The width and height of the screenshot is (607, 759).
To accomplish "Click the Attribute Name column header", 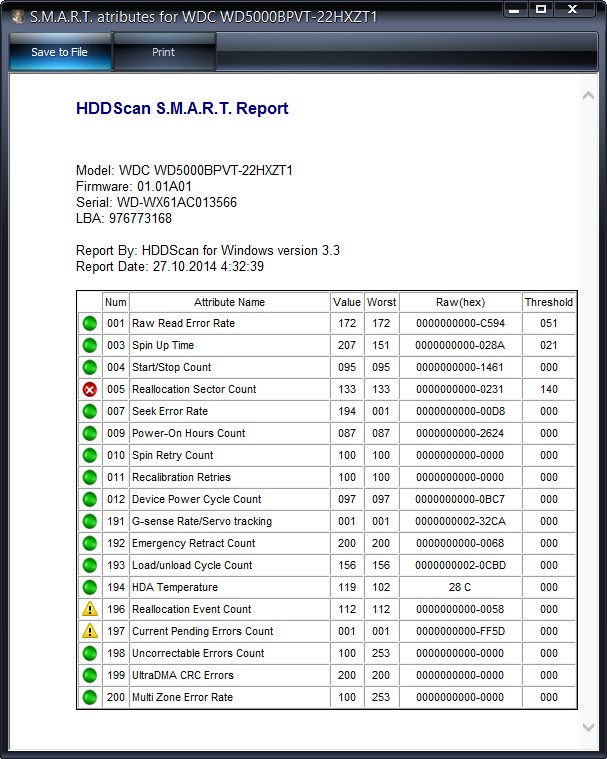I will click(229, 302).
